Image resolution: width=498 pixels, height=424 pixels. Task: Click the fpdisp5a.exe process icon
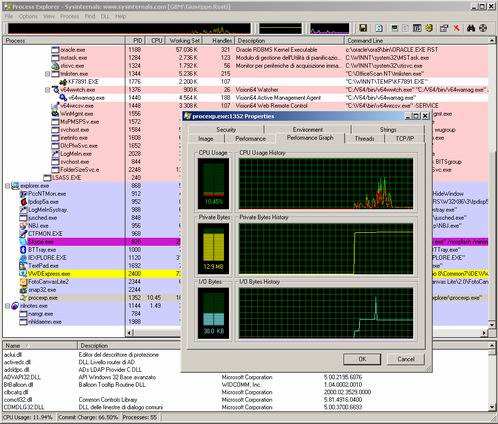pos(23,202)
